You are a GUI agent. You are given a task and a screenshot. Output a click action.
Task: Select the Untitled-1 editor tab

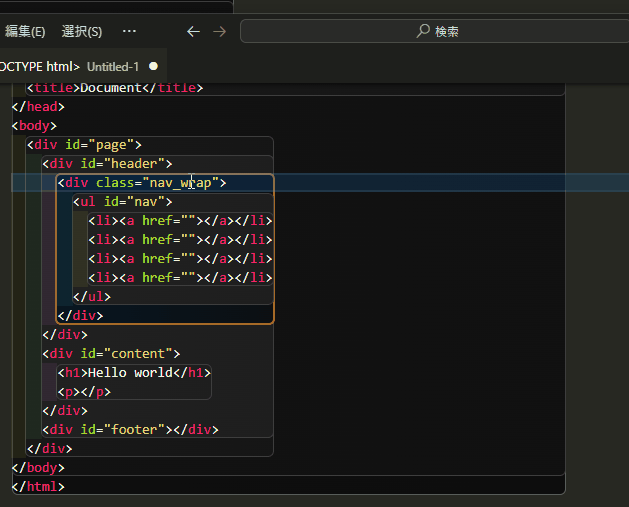click(x=112, y=66)
